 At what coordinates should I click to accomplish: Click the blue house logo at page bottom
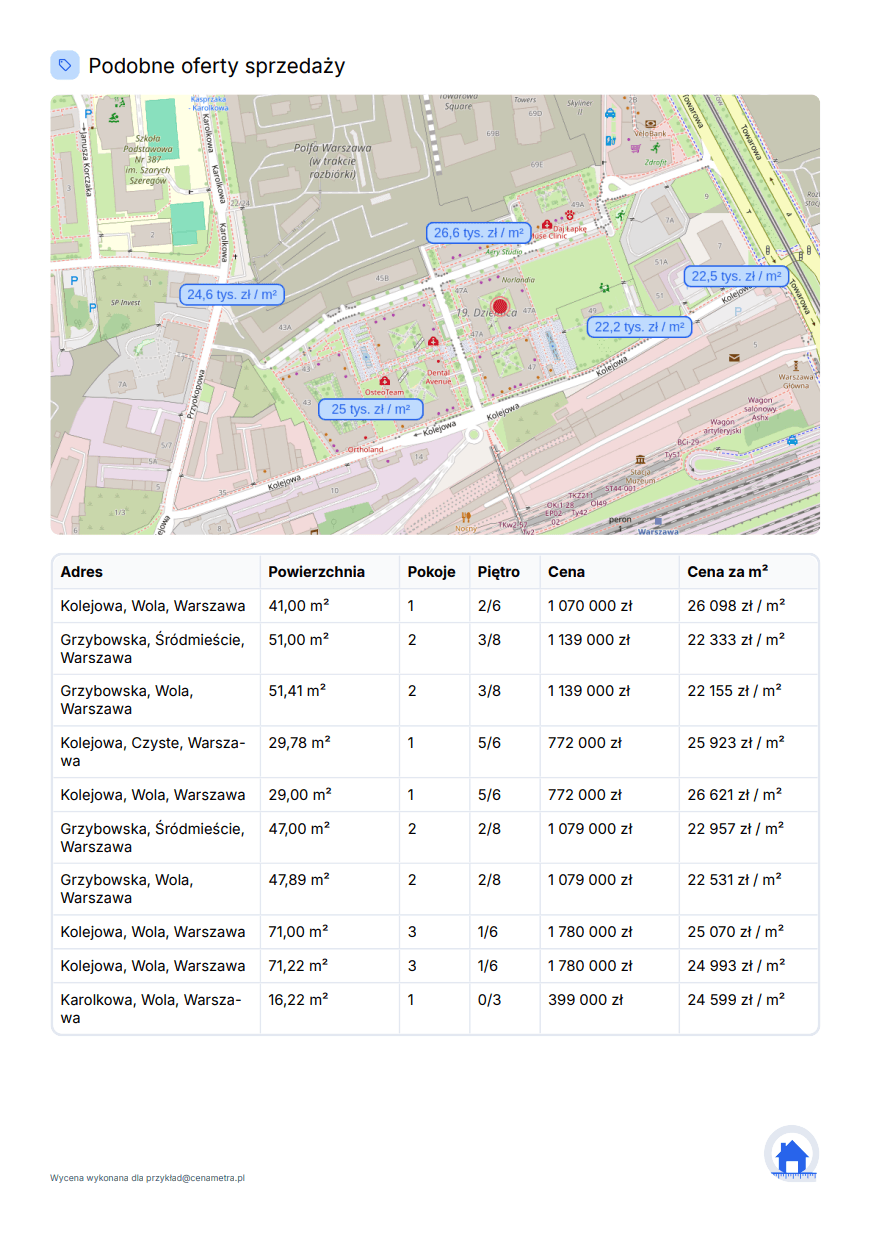coord(791,1155)
